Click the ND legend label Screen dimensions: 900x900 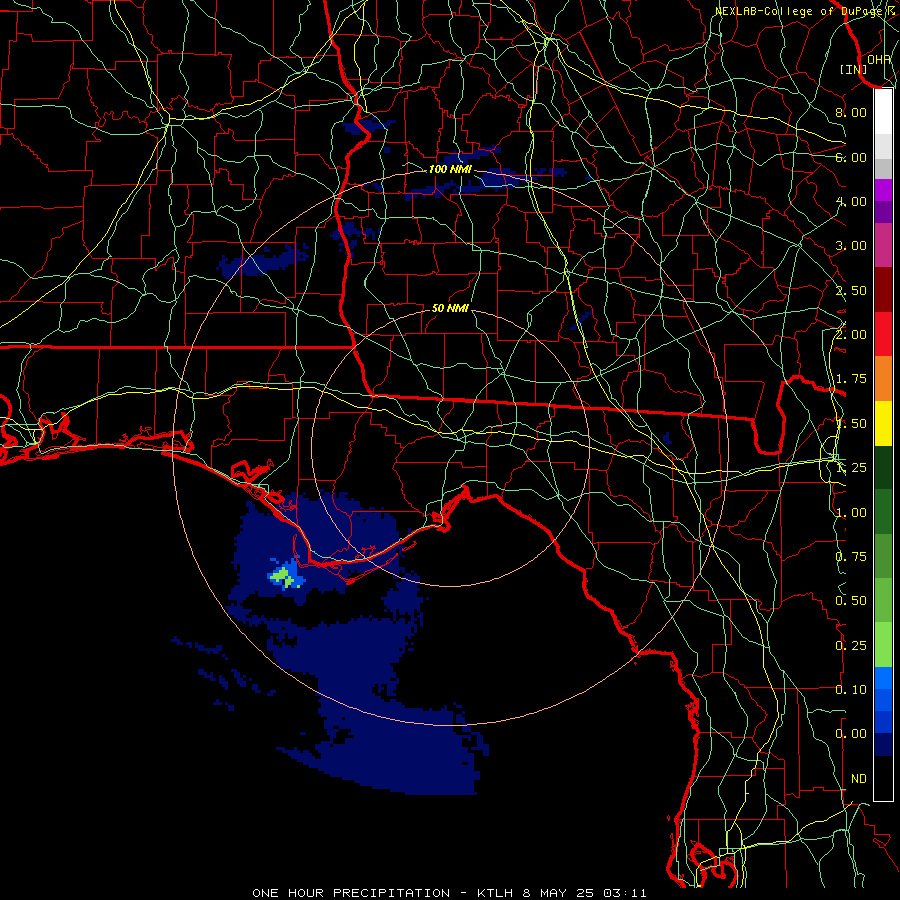coord(859,779)
